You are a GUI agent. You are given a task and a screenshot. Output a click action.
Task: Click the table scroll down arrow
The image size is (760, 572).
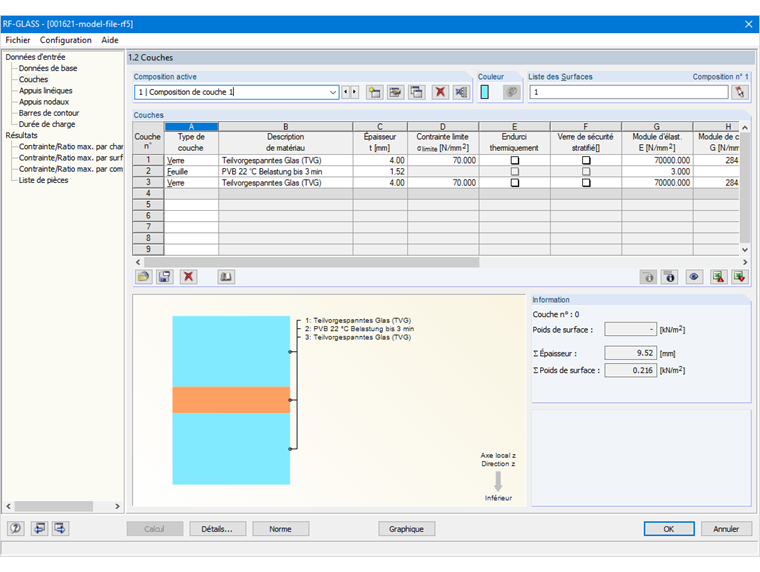coord(745,250)
